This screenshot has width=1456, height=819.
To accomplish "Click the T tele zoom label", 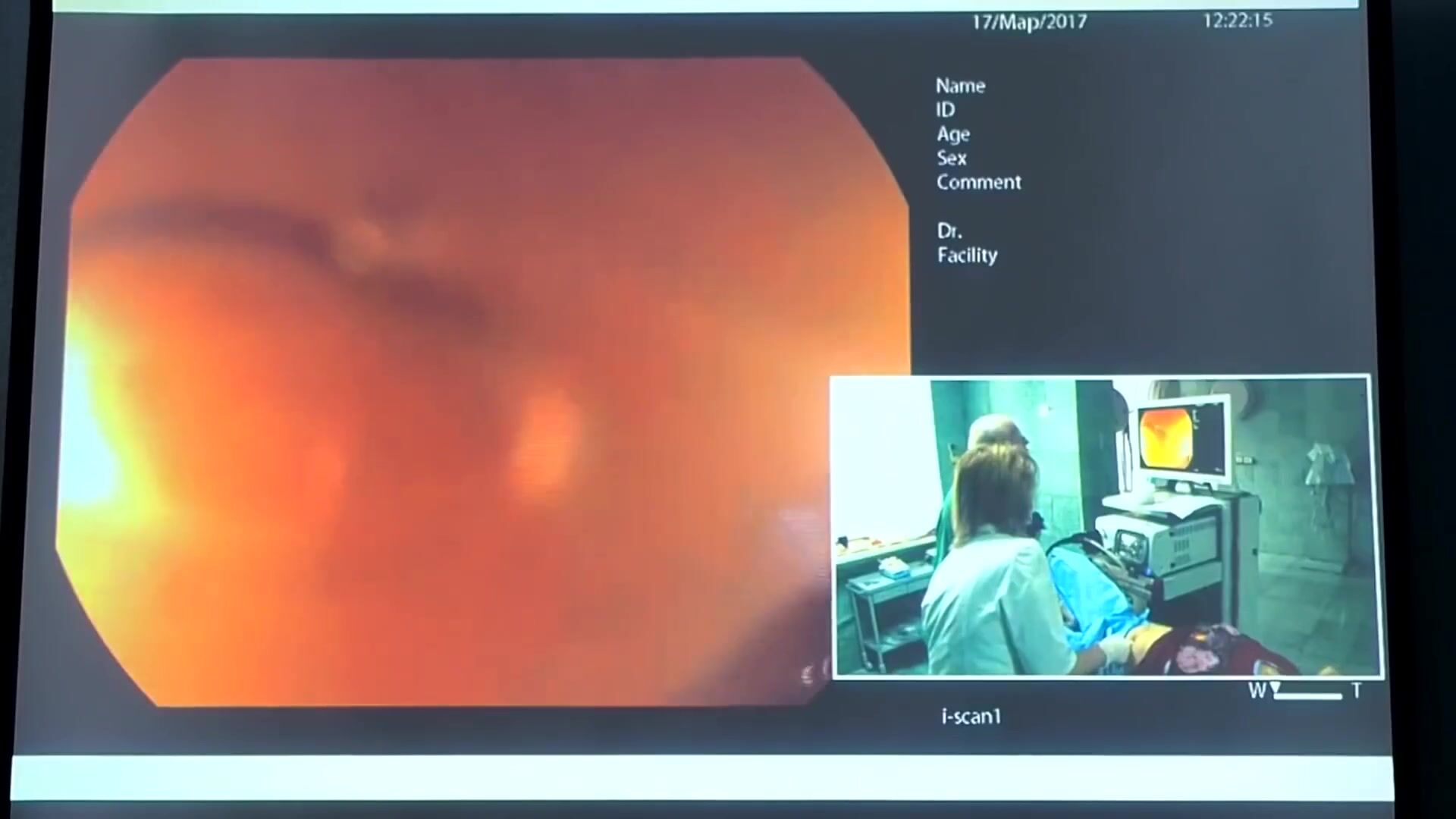I will (x=1357, y=691).
